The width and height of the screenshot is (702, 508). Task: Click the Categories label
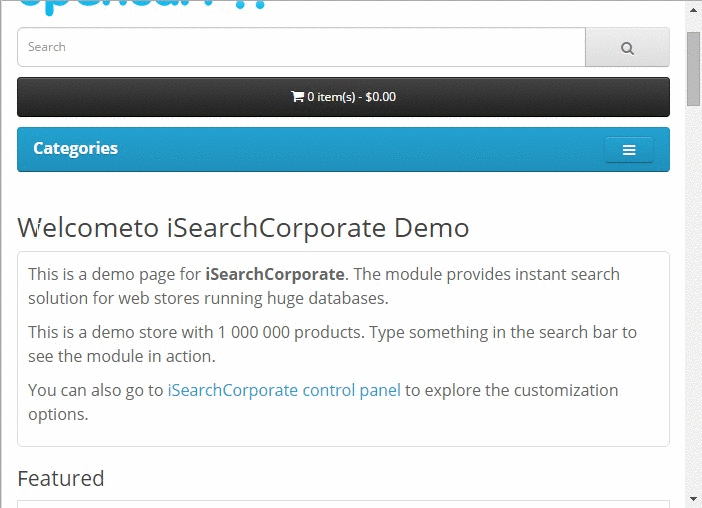(x=75, y=149)
